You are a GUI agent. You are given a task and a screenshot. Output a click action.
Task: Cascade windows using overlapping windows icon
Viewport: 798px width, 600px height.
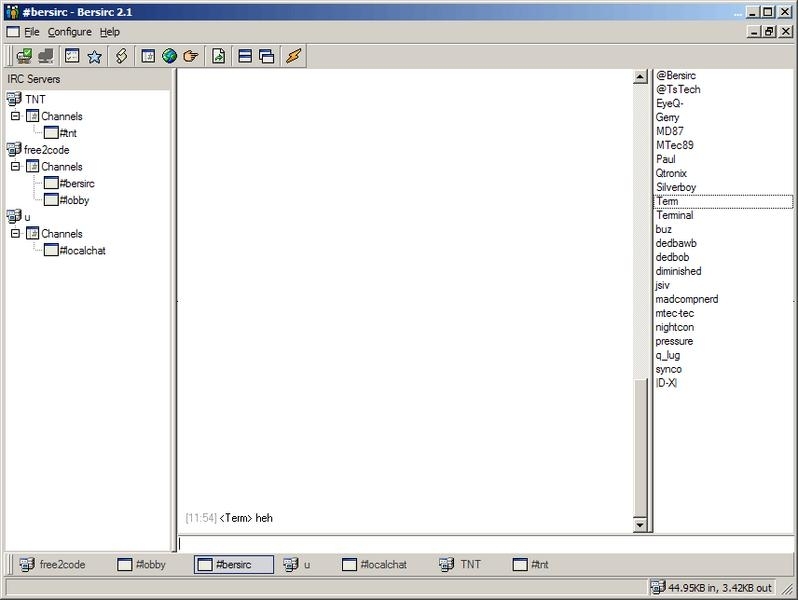tap(267, 56)
